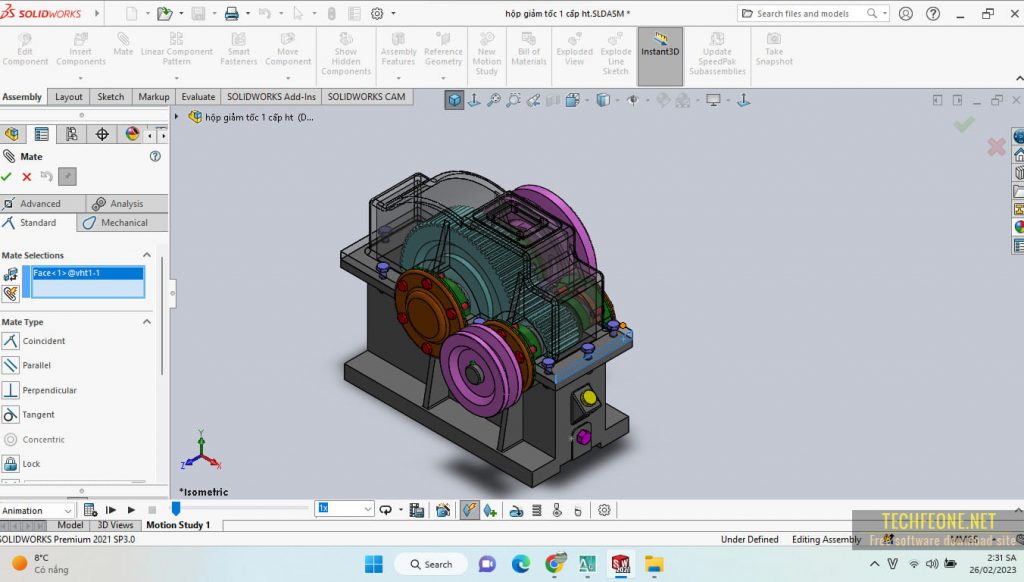Image resolution: width=1024 pixels, height=582 pixels.
Task: Cancel the mate with the red X
Action: click(x=27, y=176)
